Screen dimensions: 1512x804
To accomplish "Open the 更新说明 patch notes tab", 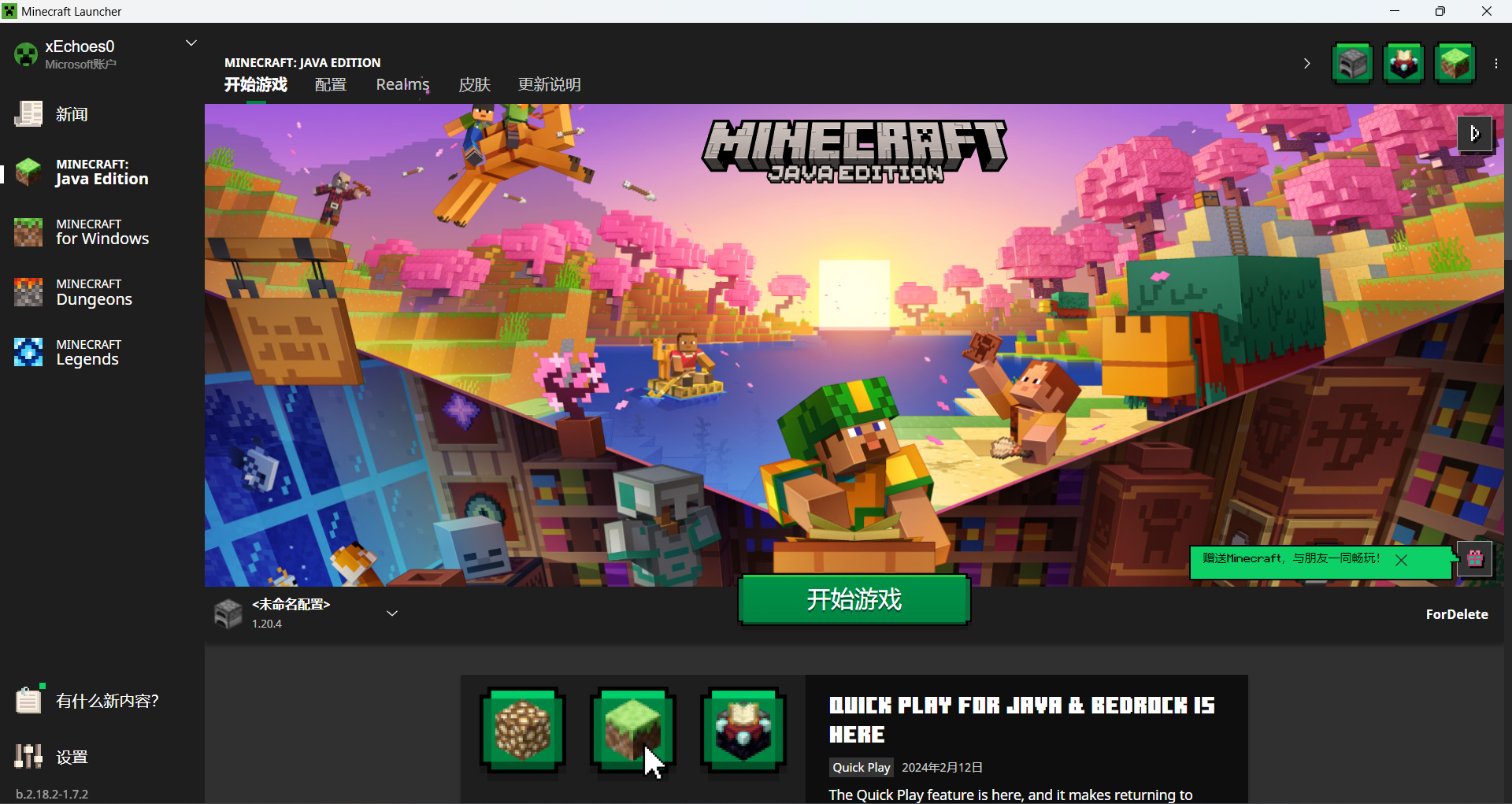I will coord(549,84).
